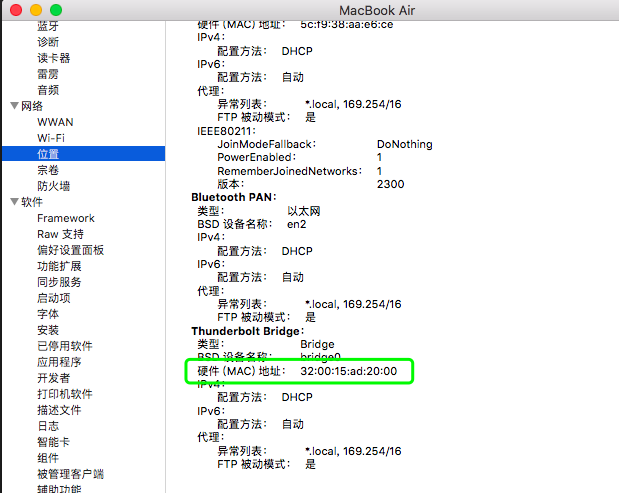Viewport: 619px width, 493px height.
Task: Select 打印机软件 in the sidebar
Action: point(65,394)
